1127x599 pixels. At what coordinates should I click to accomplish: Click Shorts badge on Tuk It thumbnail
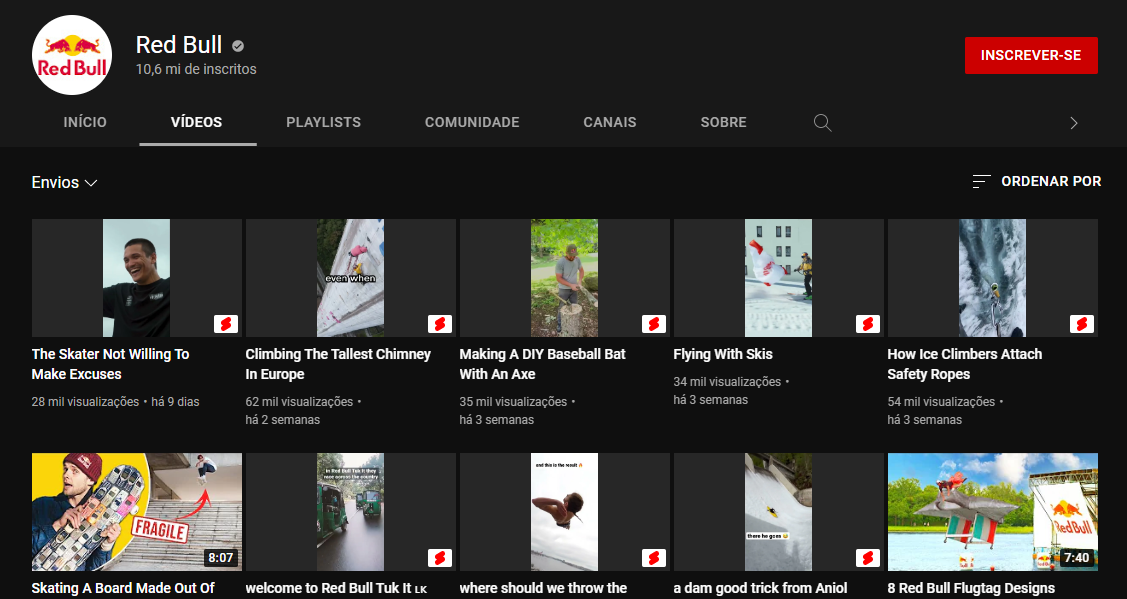coord(440,557)
